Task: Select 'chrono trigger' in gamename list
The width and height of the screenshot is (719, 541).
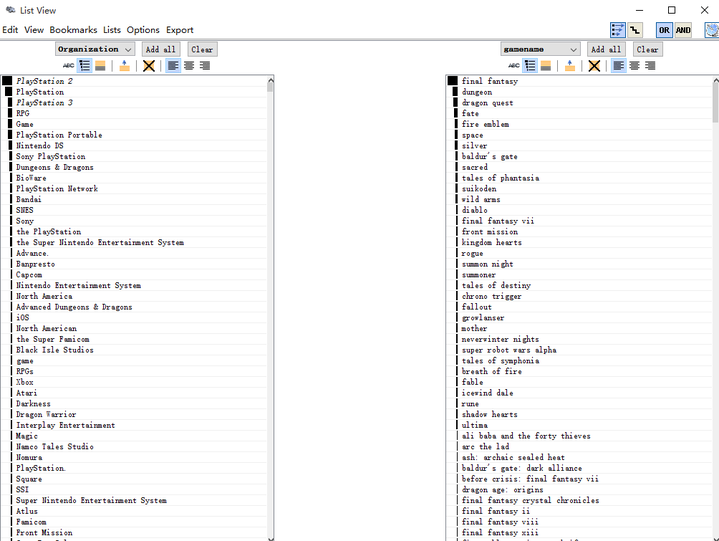Action: (x=580, y=296)
